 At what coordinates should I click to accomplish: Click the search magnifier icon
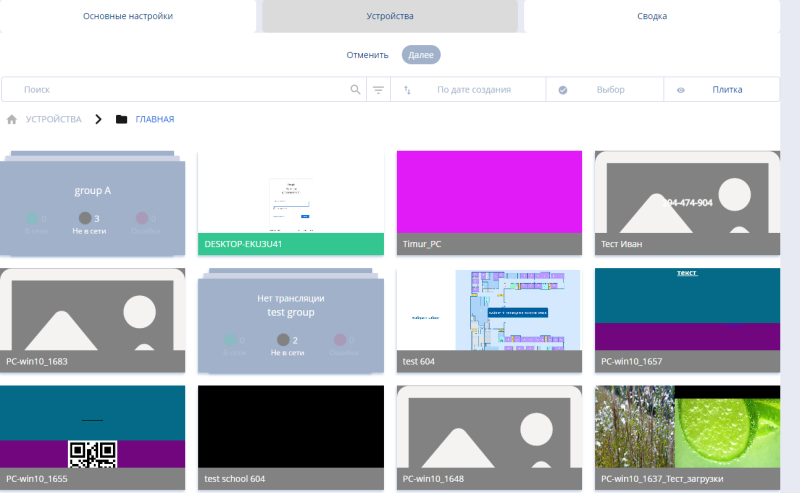pos(355,90)
